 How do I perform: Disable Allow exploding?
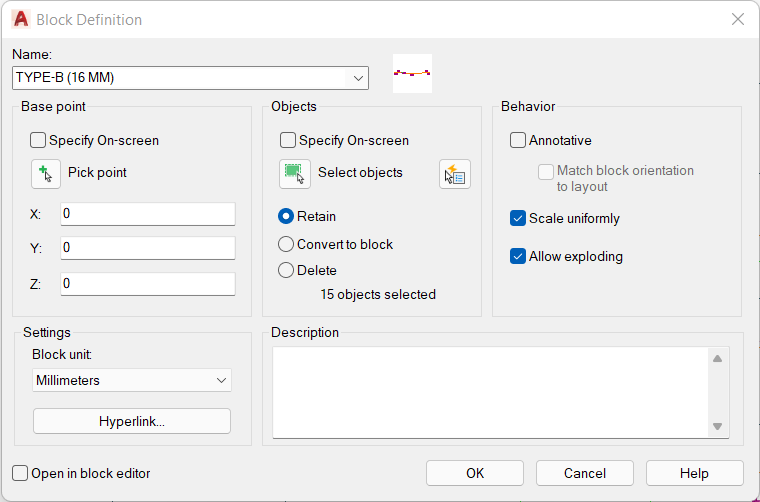click(518, 256)
